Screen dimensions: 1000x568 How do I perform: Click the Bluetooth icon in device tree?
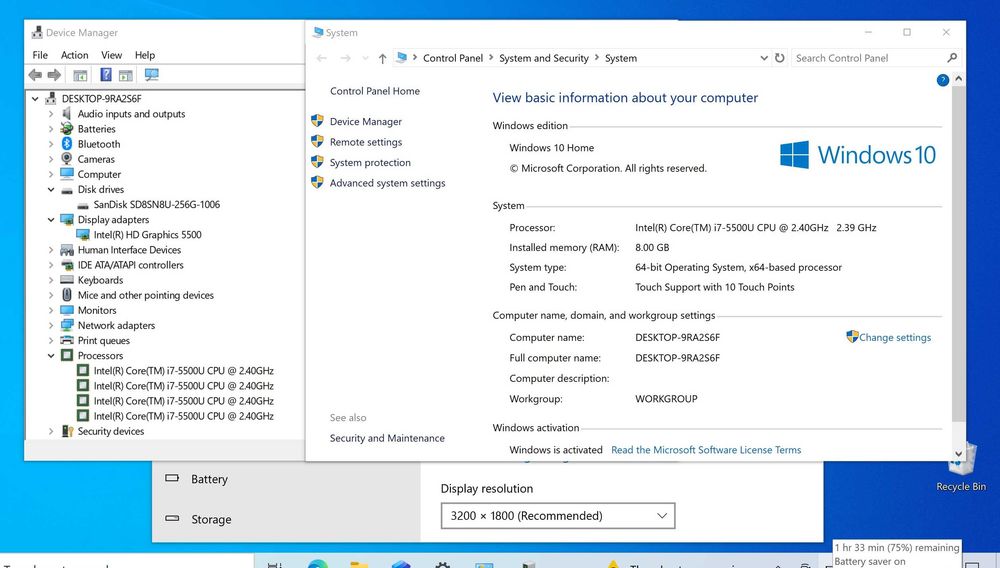click(x=67, y=144)
